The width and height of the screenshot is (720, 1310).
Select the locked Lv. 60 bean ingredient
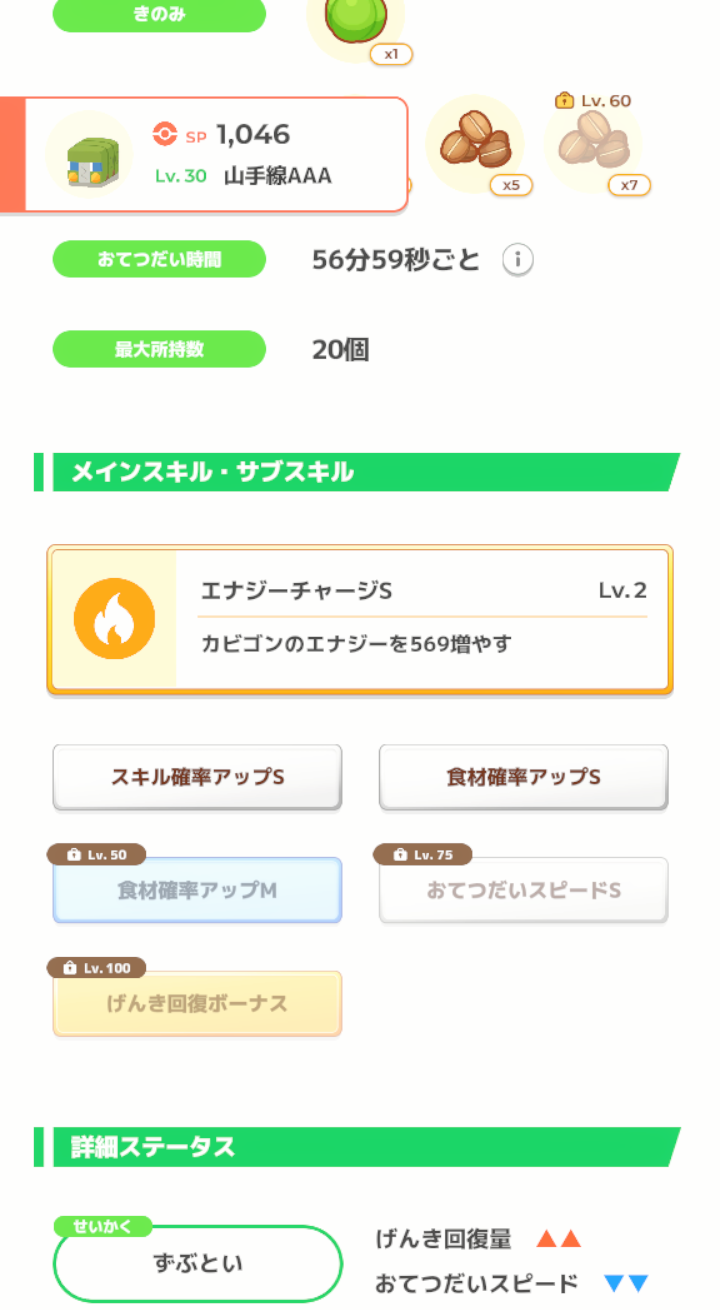coord(593,143)
